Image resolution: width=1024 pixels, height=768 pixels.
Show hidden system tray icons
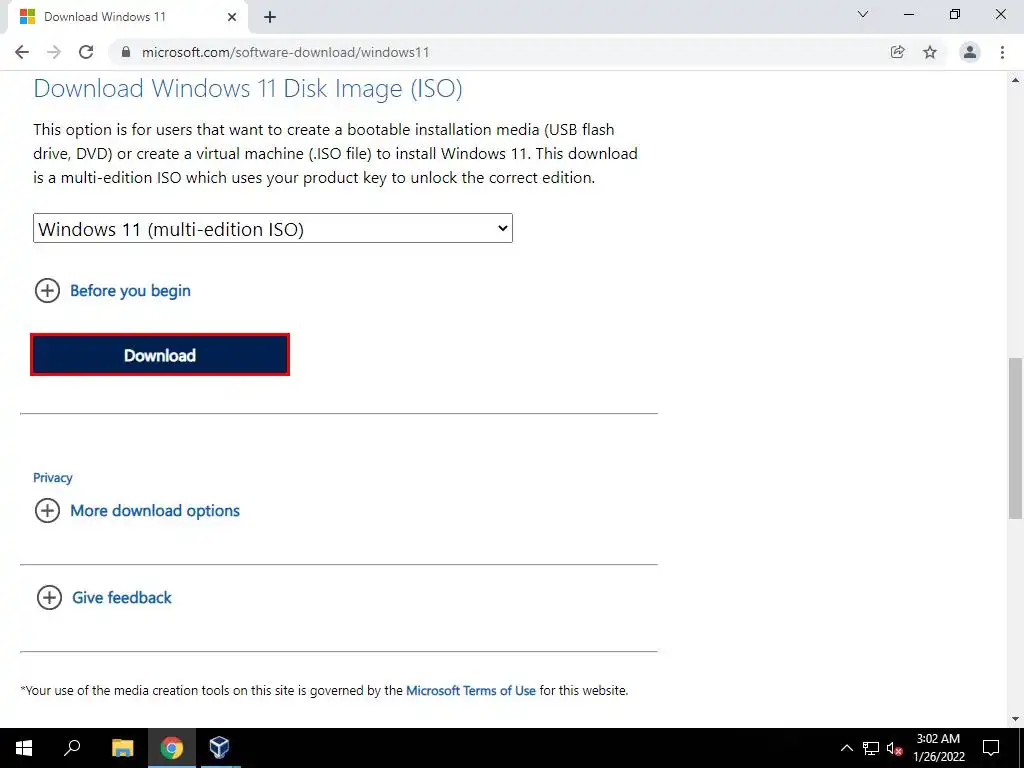click(846, 748)
